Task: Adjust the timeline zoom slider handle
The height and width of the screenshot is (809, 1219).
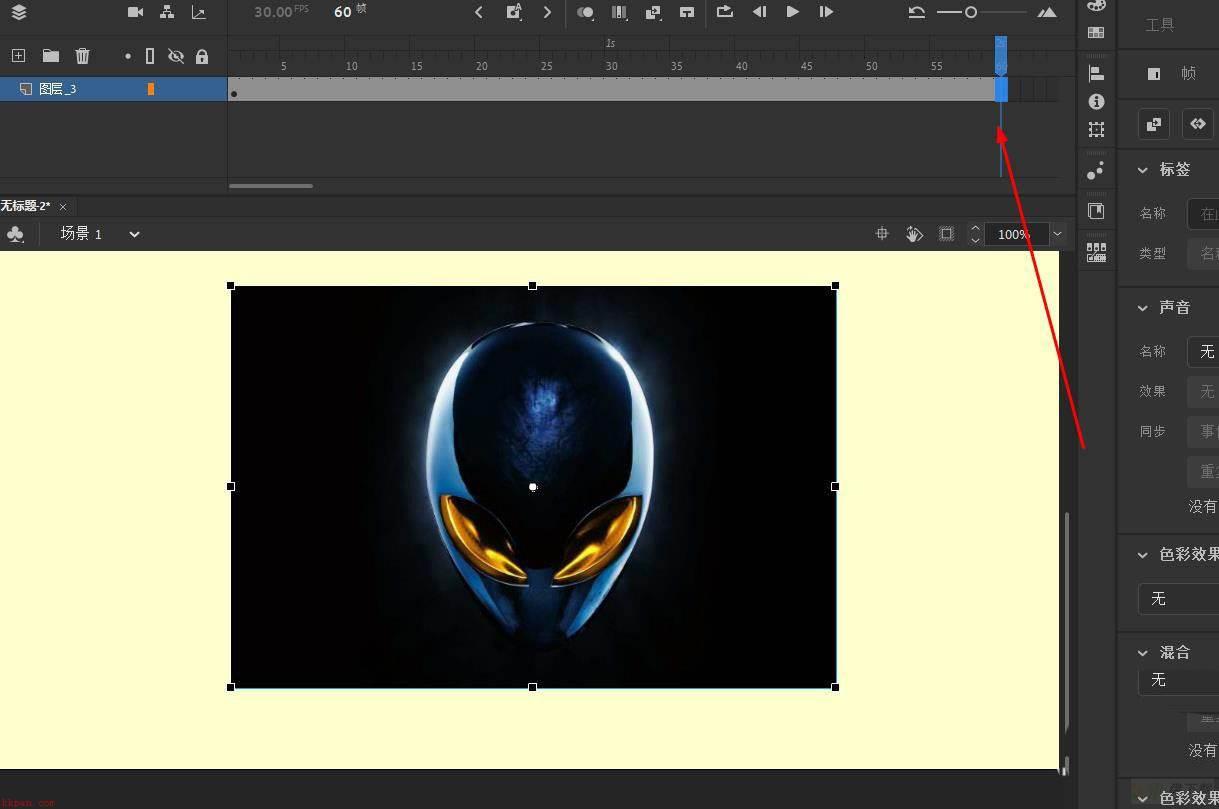Action: [970, 12]
